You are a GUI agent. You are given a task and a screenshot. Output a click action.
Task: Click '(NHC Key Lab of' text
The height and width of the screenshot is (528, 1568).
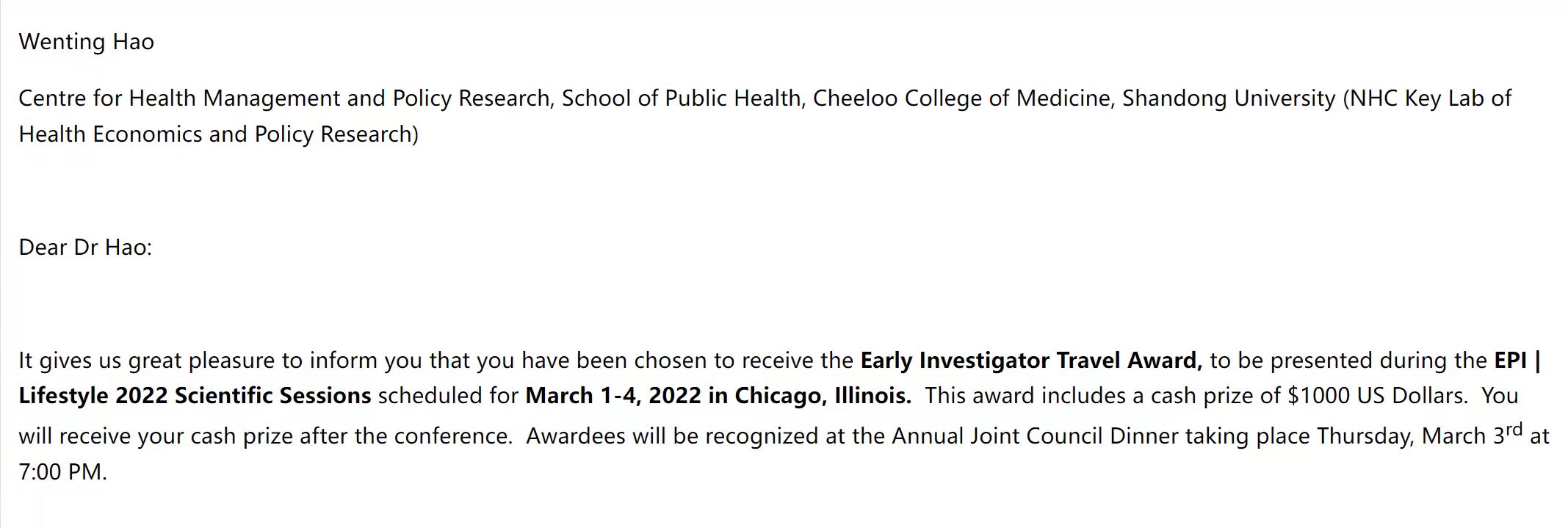coord(1427,98)
